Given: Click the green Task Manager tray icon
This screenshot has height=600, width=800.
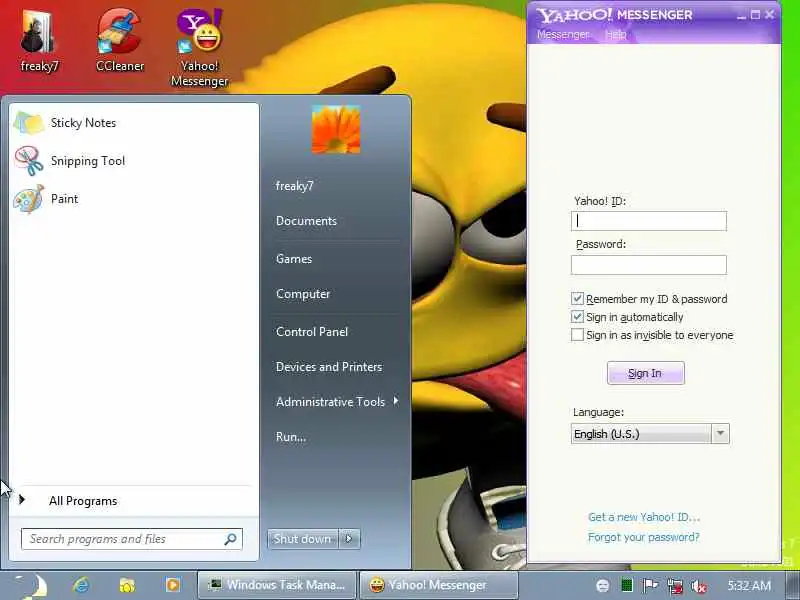Looking at the screenshot, I should [x=627, y=585].
